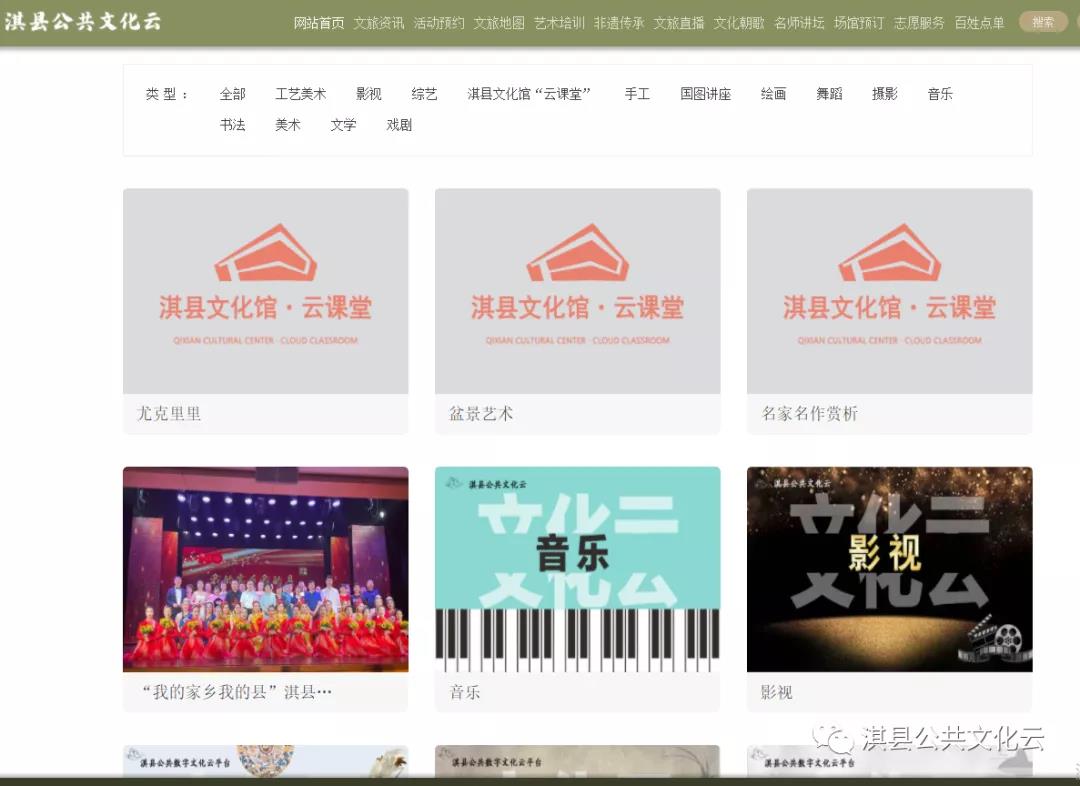Filter by 淇县文化馆“云课堂”
The height and width of the screenshot is (786, 1080).
(x=529, y=94)
